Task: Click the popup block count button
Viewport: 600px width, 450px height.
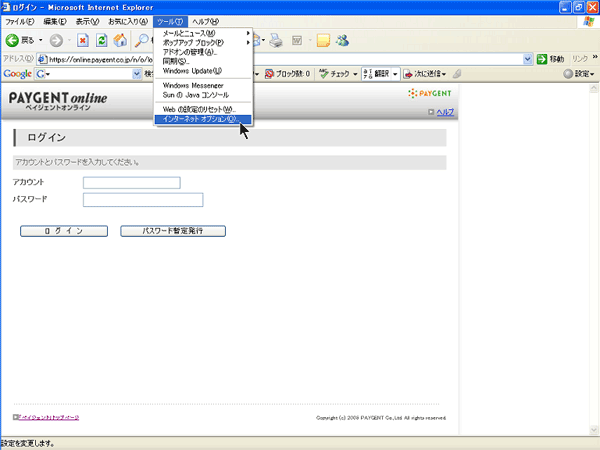Action: point(288,73)
